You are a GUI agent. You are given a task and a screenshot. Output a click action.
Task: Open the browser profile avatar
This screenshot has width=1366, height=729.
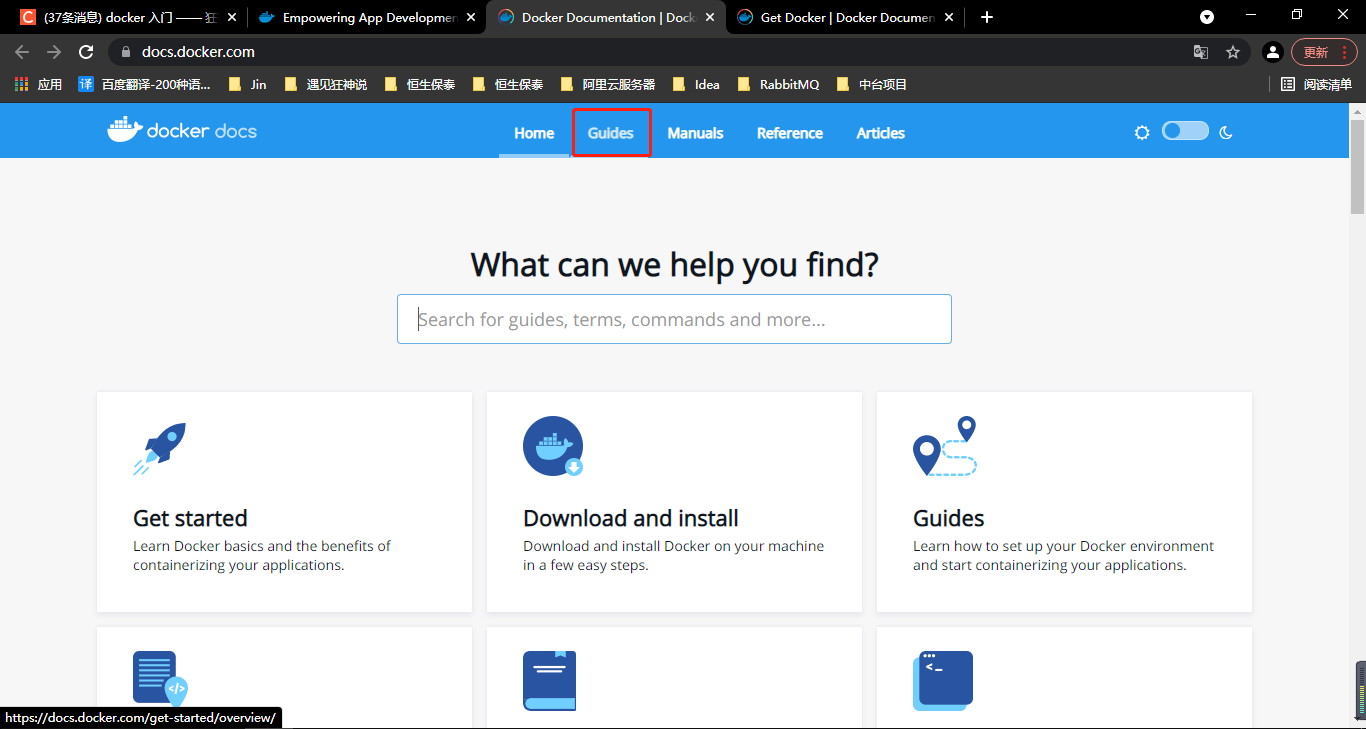[1272, 52]
